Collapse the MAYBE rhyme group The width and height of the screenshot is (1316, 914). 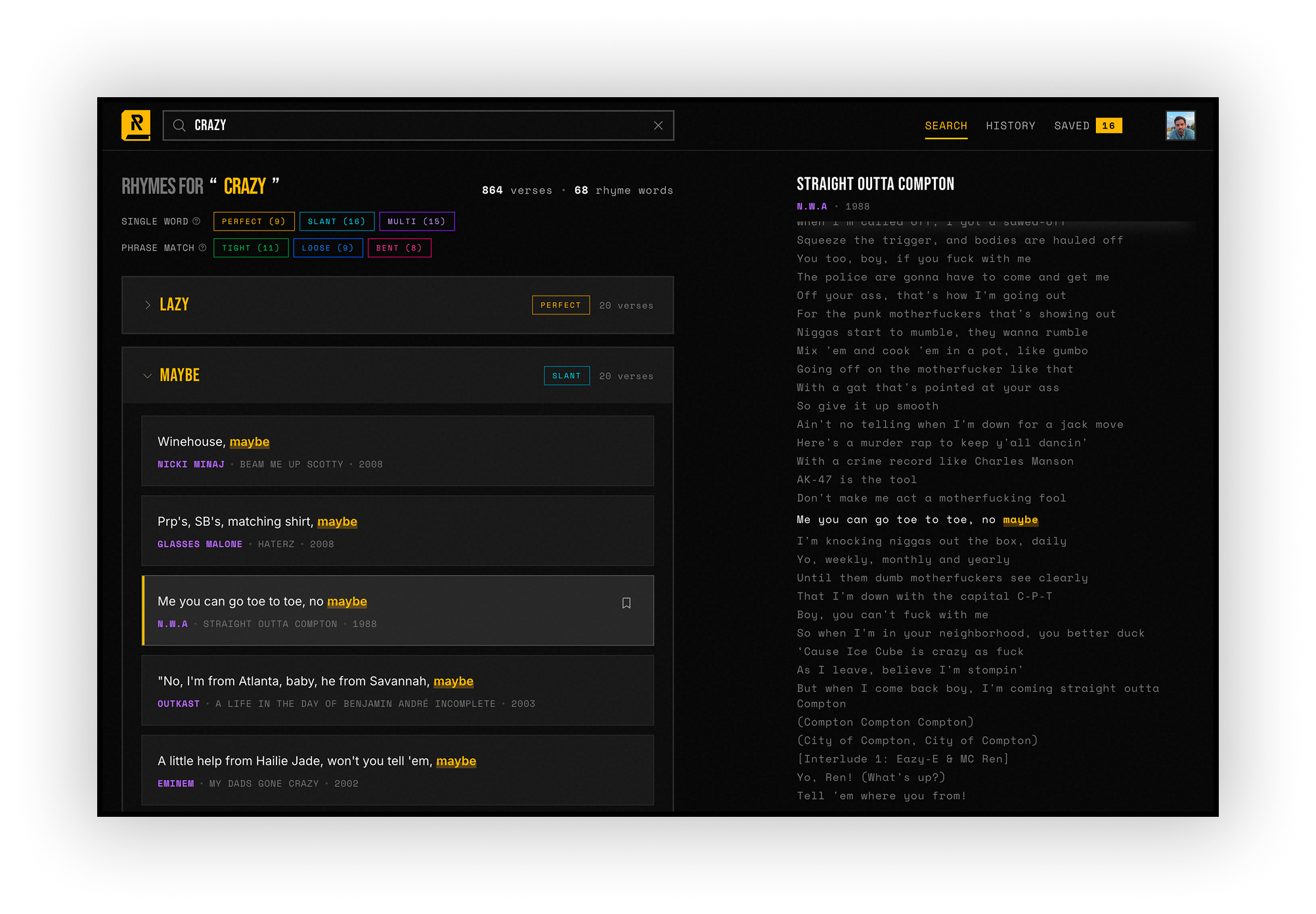(x=148, y=376)
